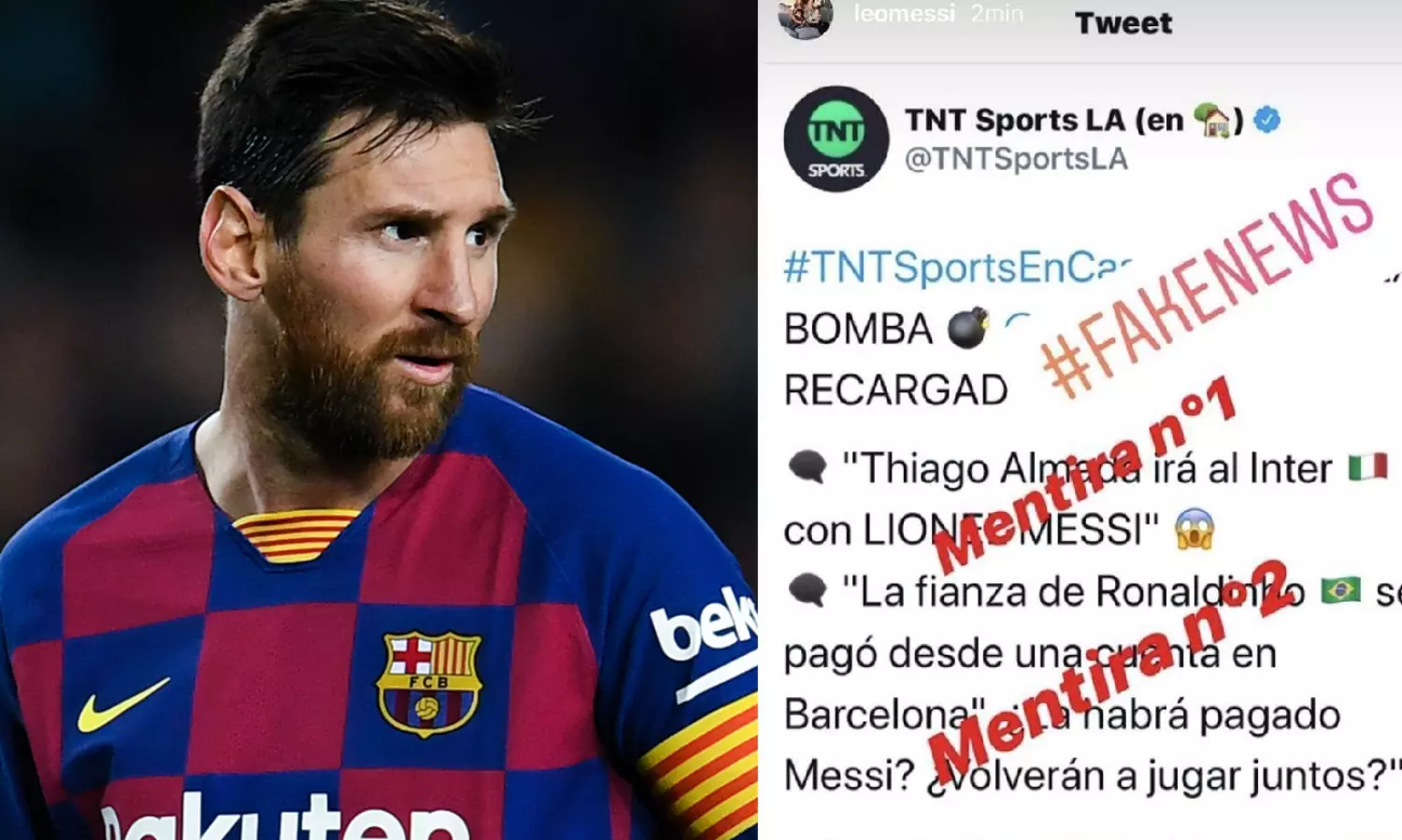Select the house emoji in account name
The width and height of the screenshot is (1402, 840).
pyautogui.click(x=1214, y=120)
